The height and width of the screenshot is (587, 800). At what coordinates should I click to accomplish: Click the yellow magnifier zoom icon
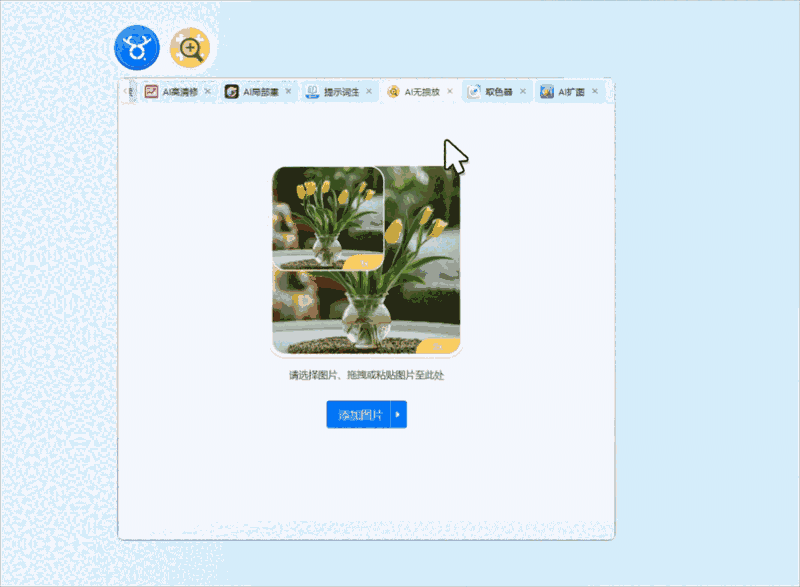(190, 48)
